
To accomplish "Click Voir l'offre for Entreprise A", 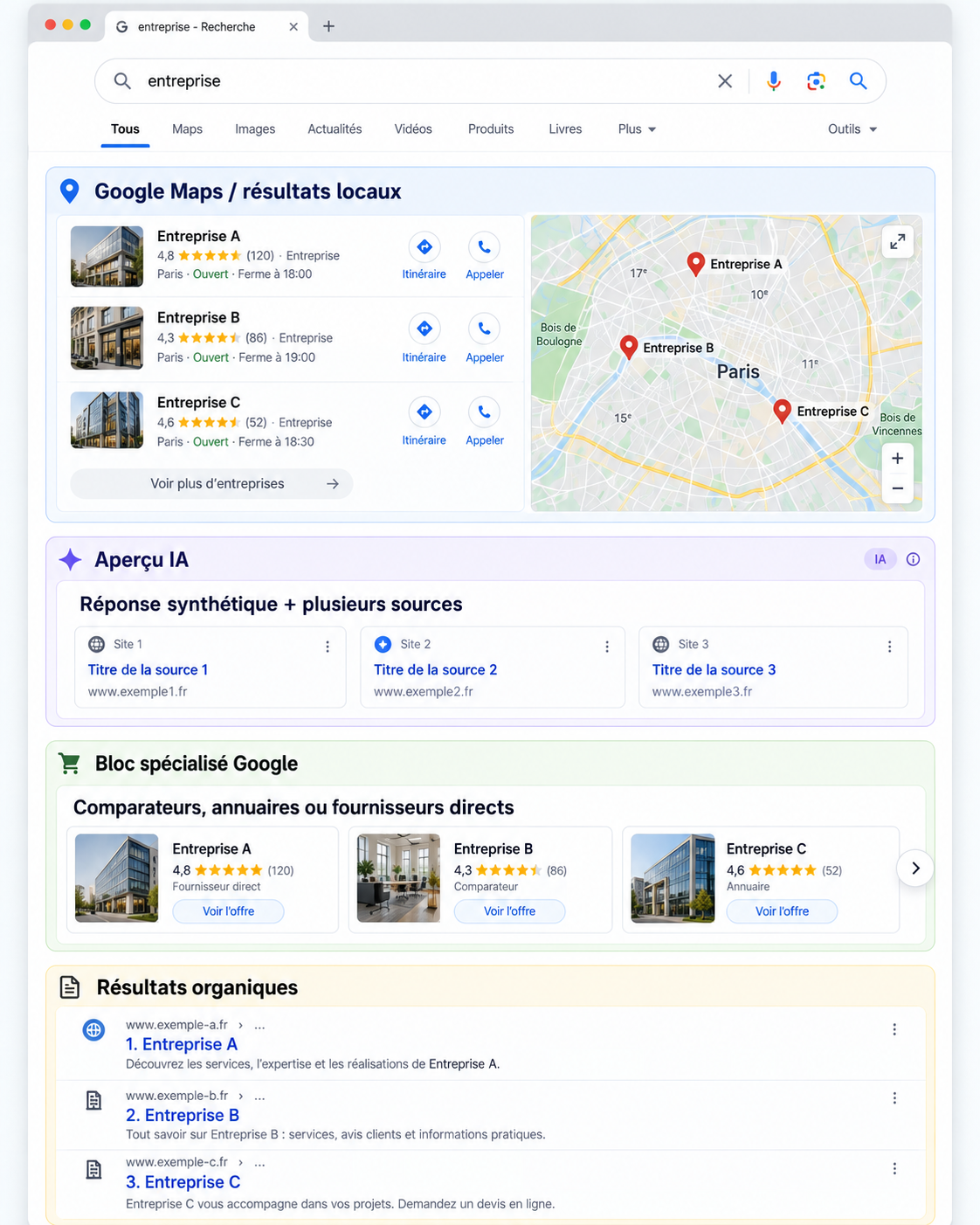I will click(x=228, y=911).
